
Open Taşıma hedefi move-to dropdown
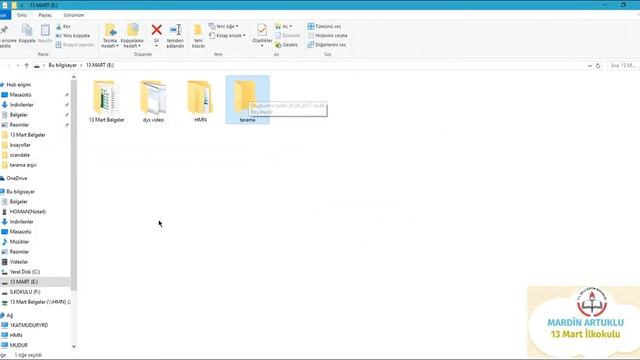tap(110, 36)
